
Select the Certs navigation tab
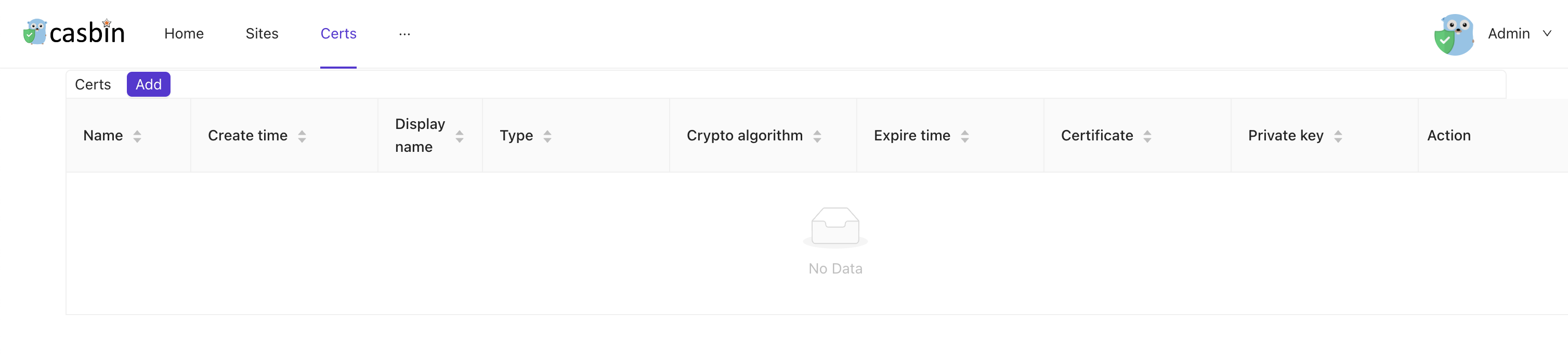point(338,33)
